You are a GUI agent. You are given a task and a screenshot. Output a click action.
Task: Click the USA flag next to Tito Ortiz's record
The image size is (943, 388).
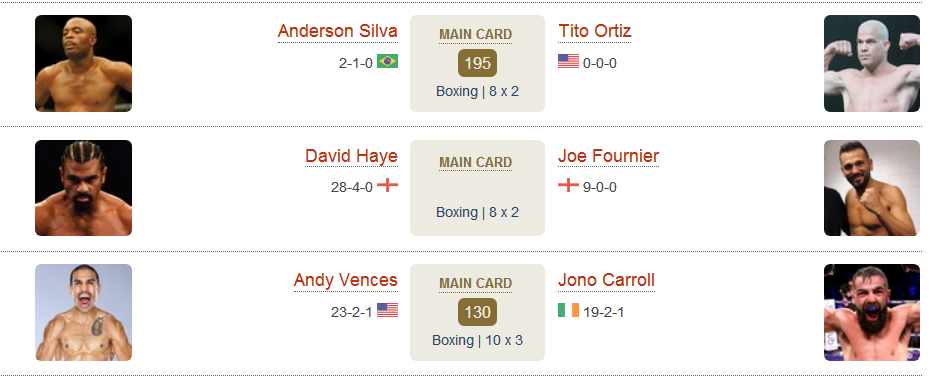click(568, 61)
